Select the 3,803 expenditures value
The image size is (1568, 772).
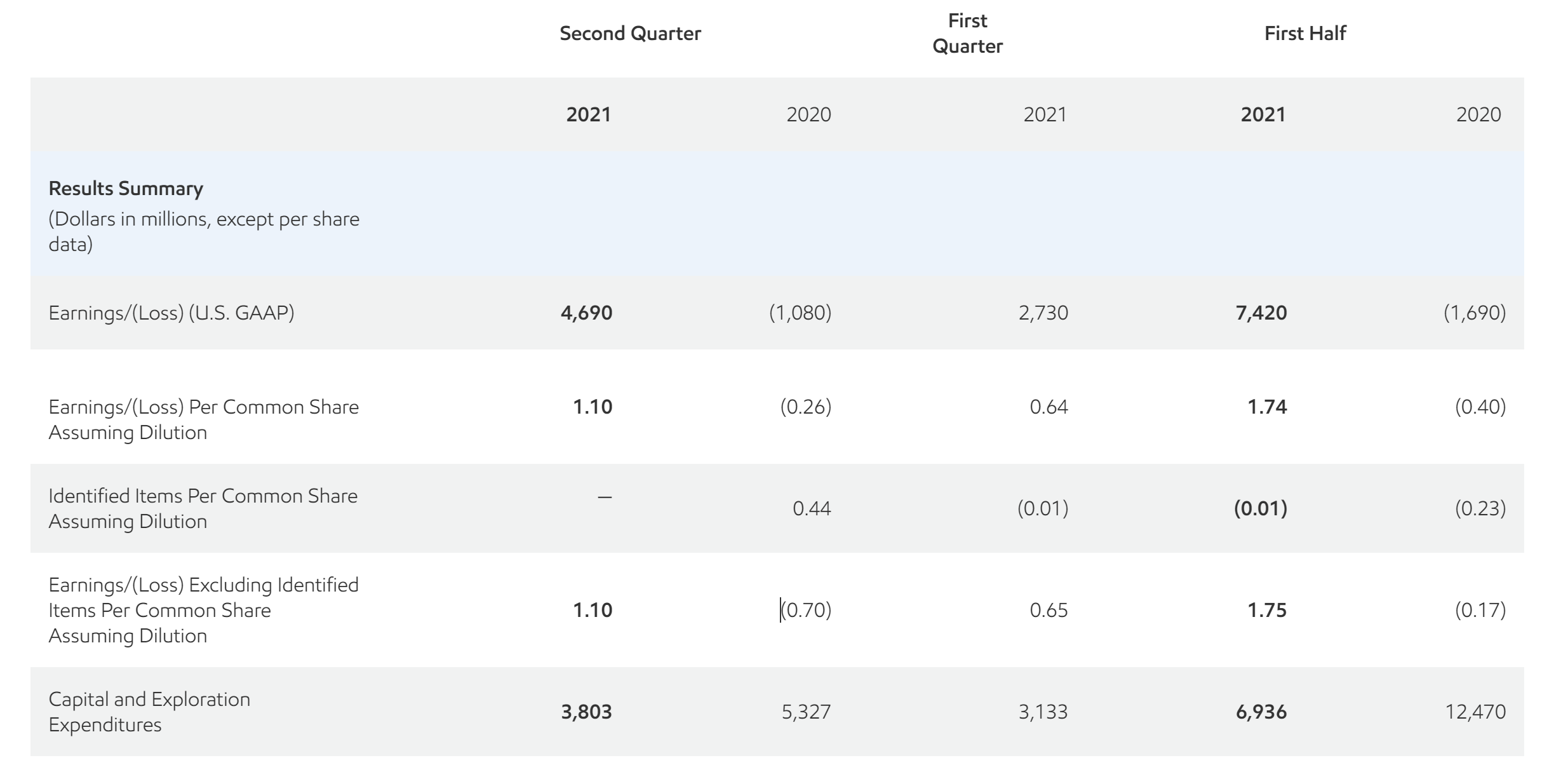(586, 712)
